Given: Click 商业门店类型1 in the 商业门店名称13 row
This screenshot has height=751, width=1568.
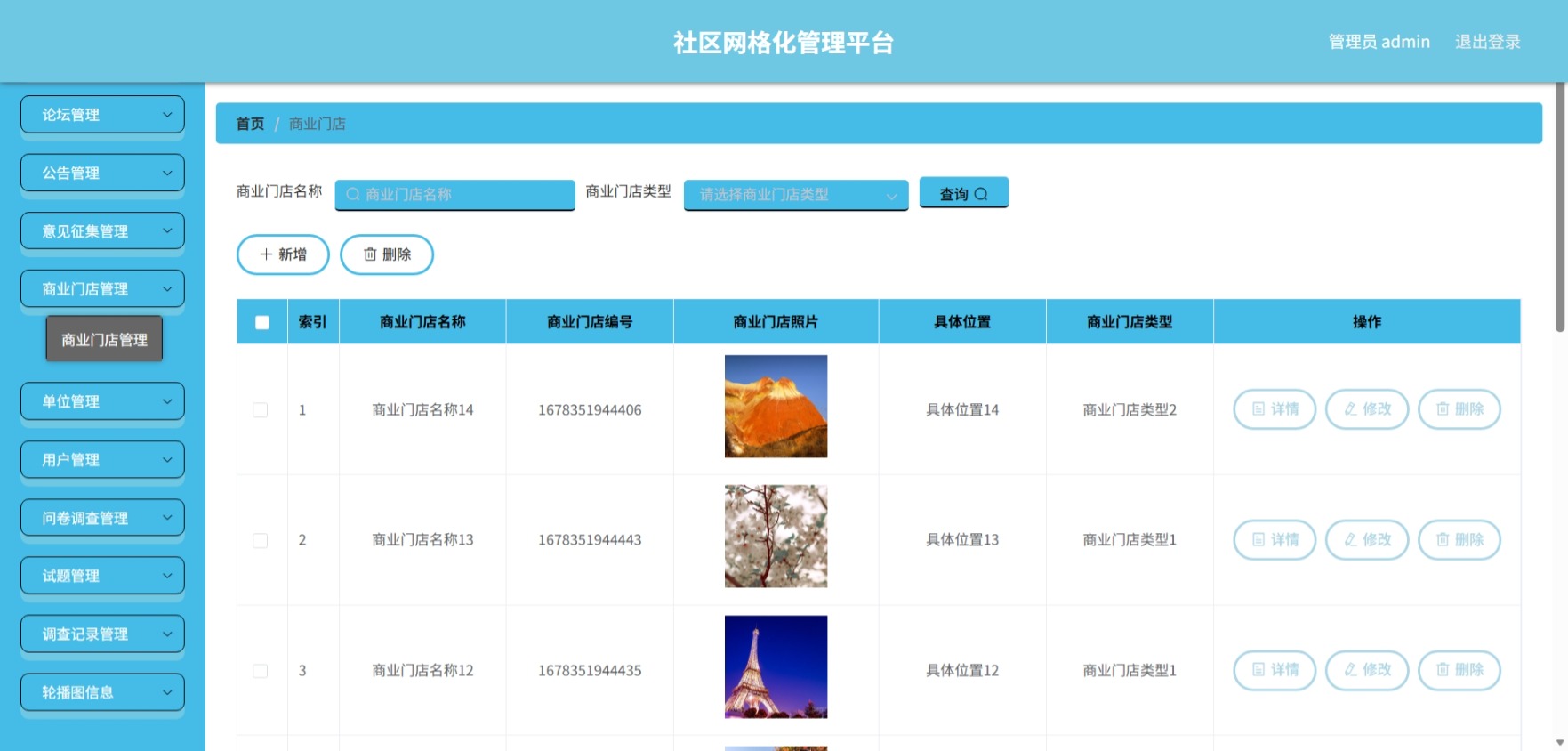Looking at the screenshot, I should [1130, 540].
